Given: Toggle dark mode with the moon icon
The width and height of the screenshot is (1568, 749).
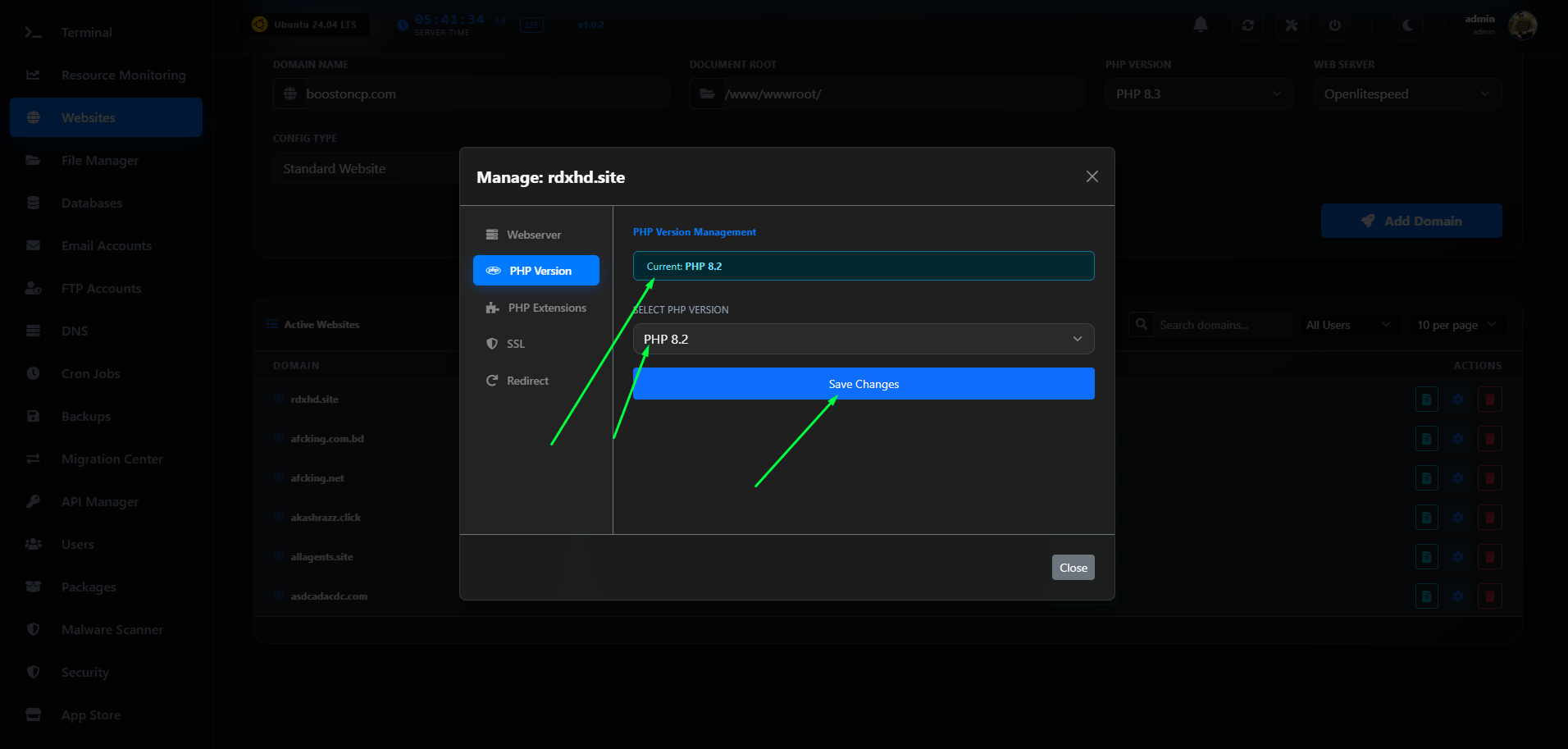Looking at the screenshot, I should tap(1407, 25).
